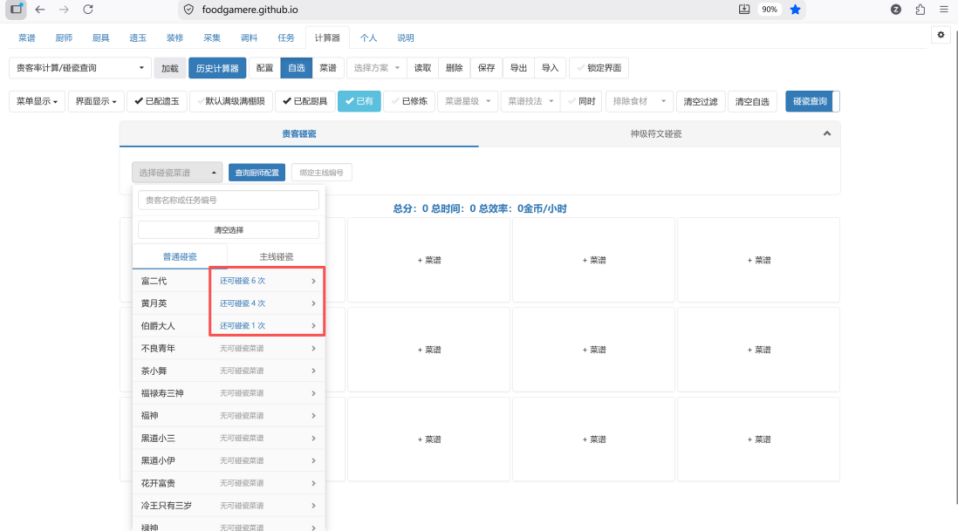Collapse the panel with the up chevron
This screenshot has height=532, width=959.
tap(827, 133)
